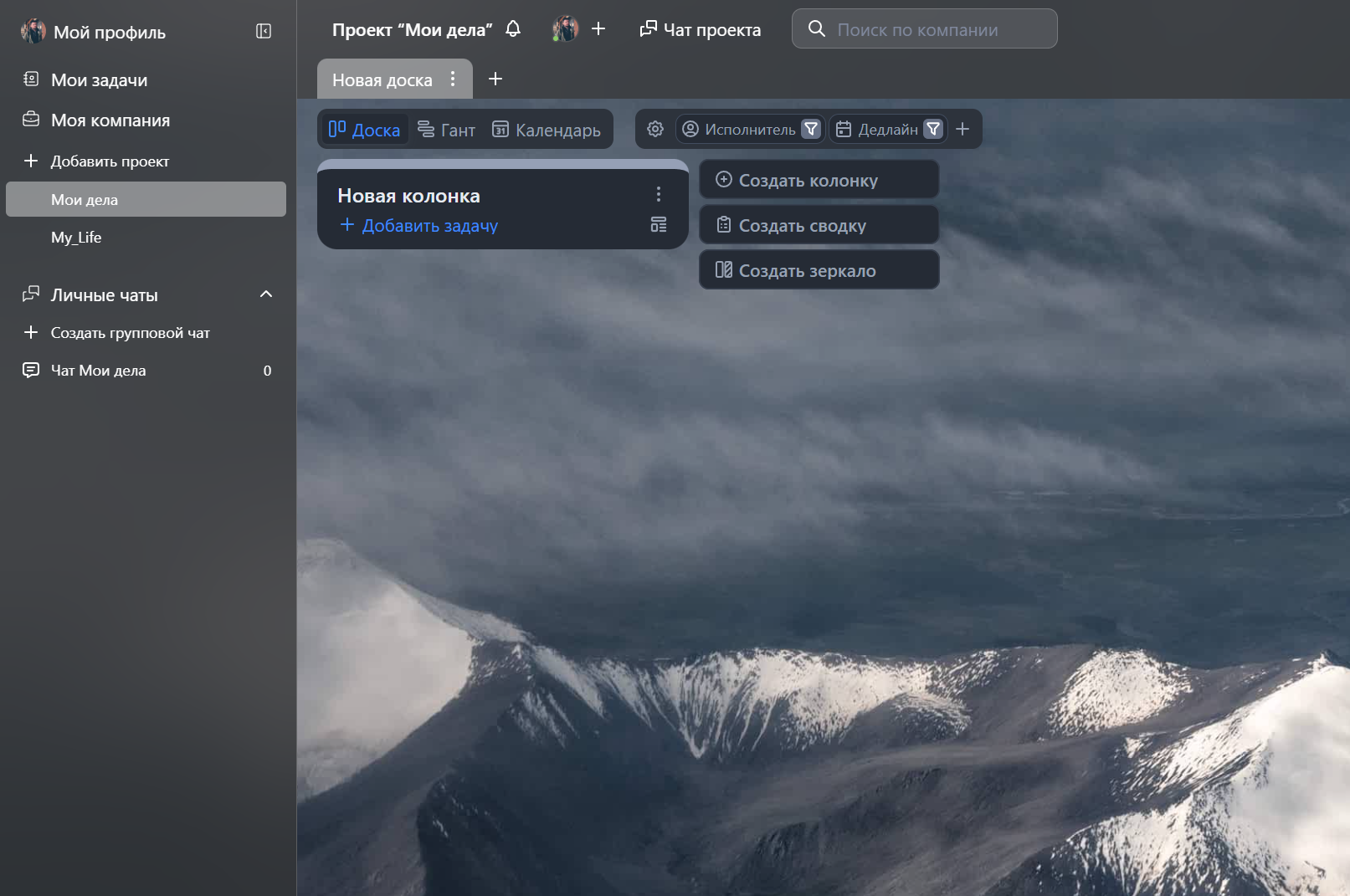Click Создать сводку

tap(819, 225)
